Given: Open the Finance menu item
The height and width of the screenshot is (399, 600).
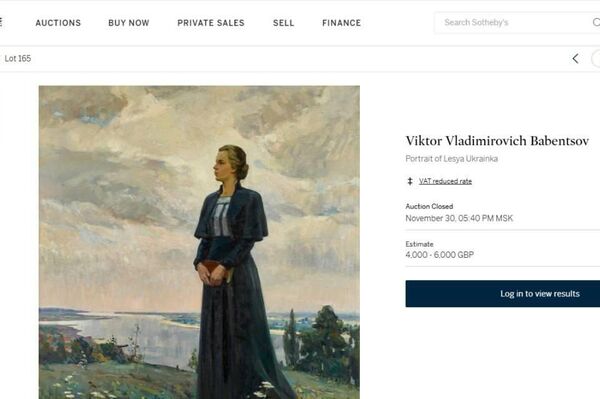Looking at the screenshot, I should coord(341,23).
